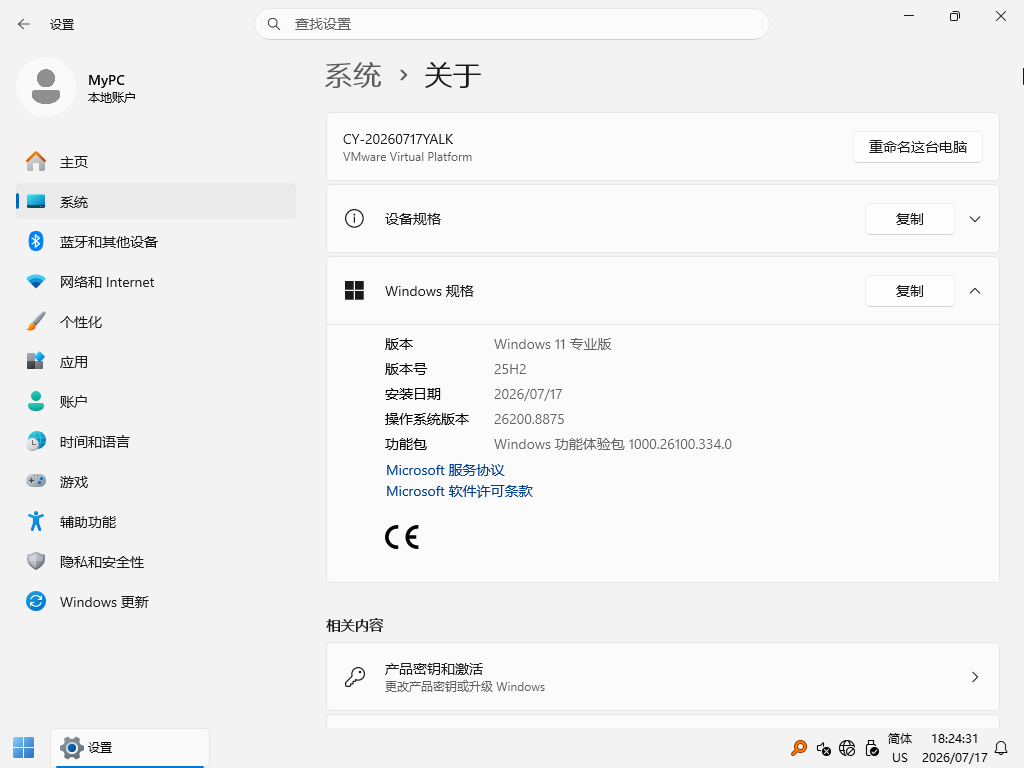The width and height of the screenshot is (1024, 768).
Task: Click the Windows 11 专业版 value
Action: [x=552, y=344]
